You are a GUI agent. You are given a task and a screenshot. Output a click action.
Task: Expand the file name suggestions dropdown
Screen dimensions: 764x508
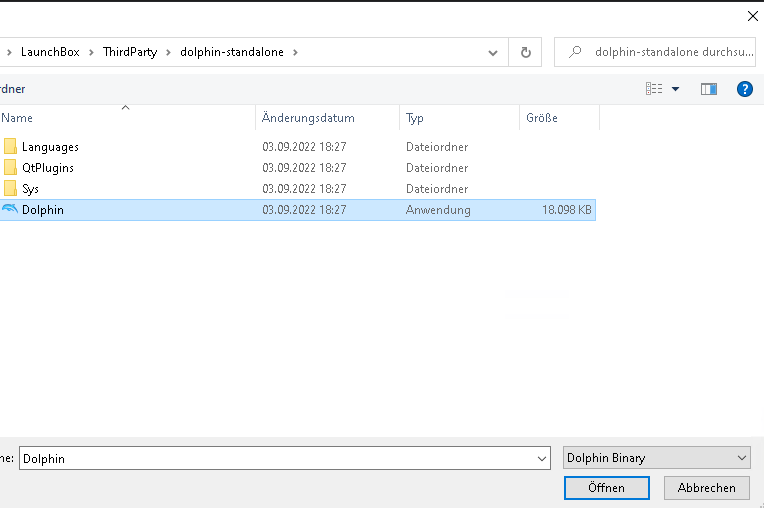(541, 458)
